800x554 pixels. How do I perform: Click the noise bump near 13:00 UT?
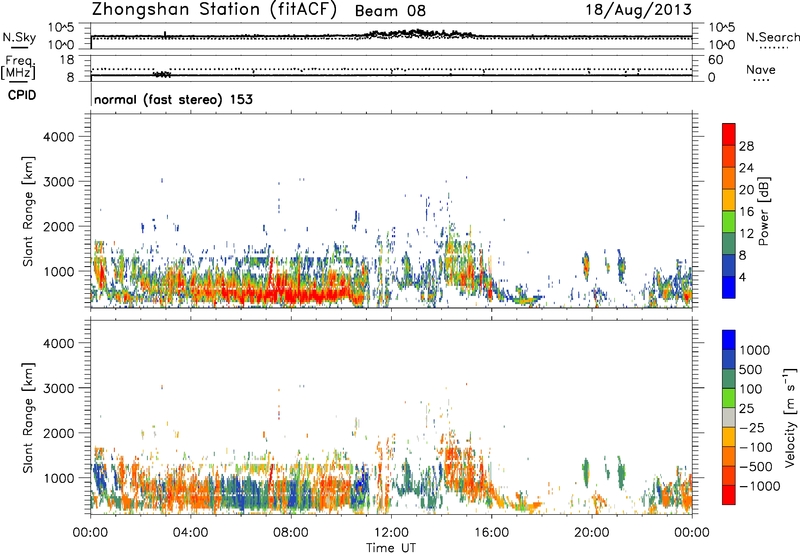point(416,34)
